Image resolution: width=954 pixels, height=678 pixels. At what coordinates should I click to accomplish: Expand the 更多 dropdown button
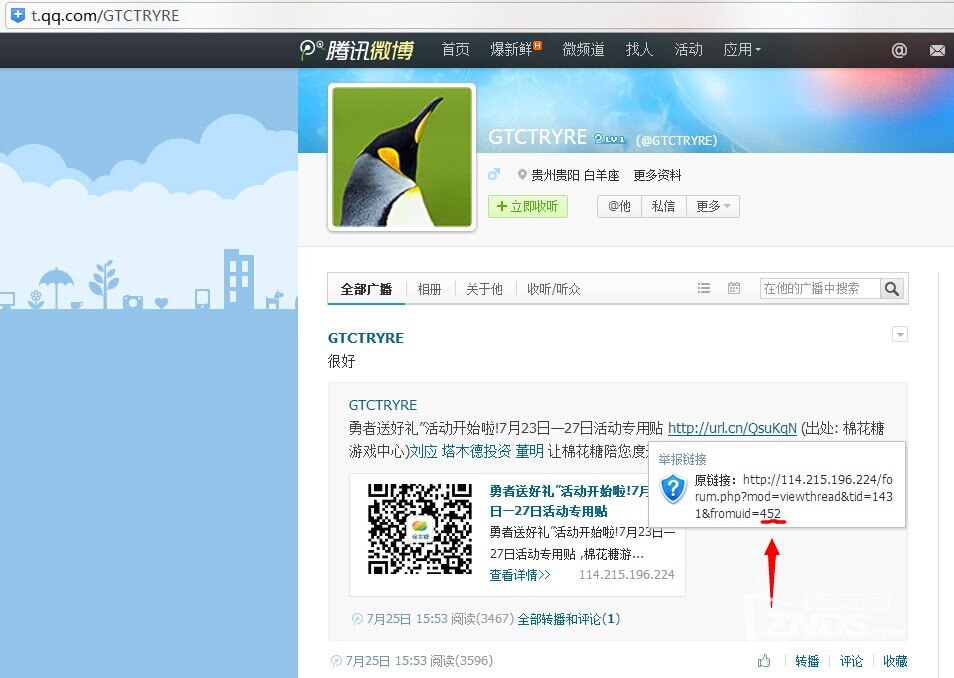click(713, 206)
